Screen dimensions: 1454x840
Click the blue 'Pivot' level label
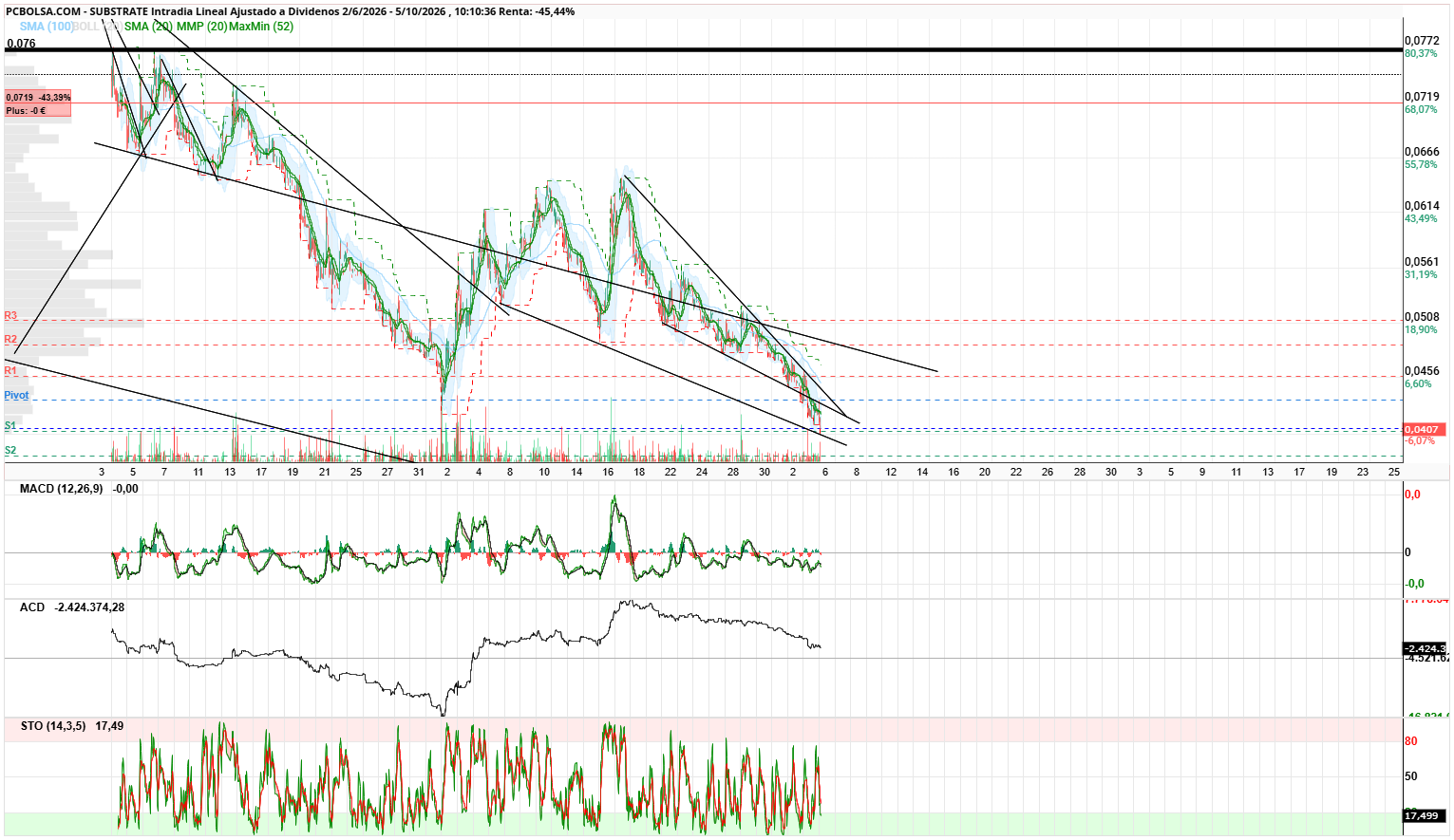click(16, 395)
